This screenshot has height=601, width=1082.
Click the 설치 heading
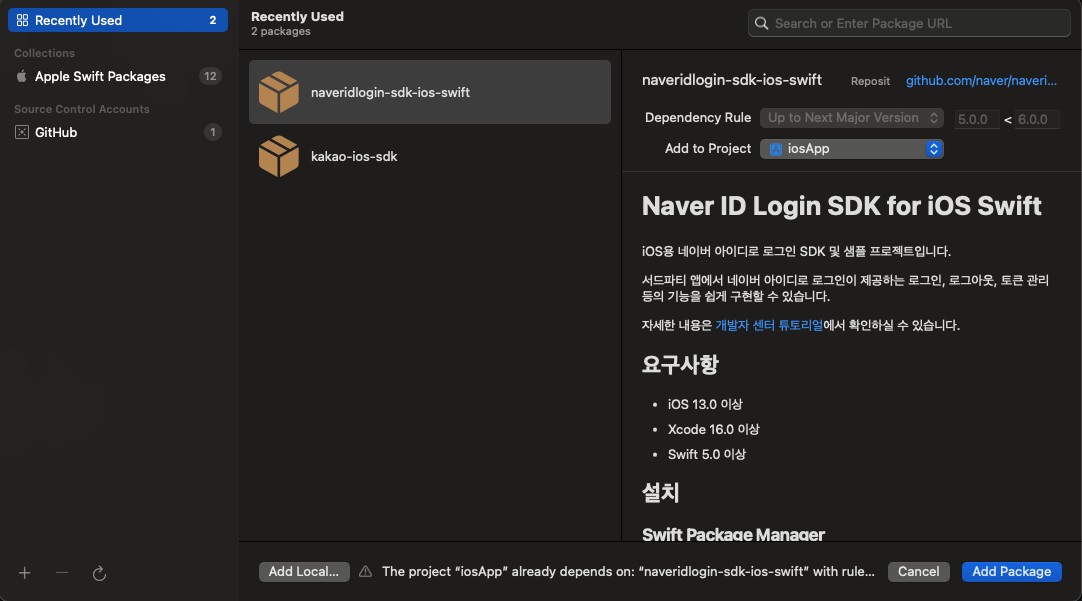[660, 493]
